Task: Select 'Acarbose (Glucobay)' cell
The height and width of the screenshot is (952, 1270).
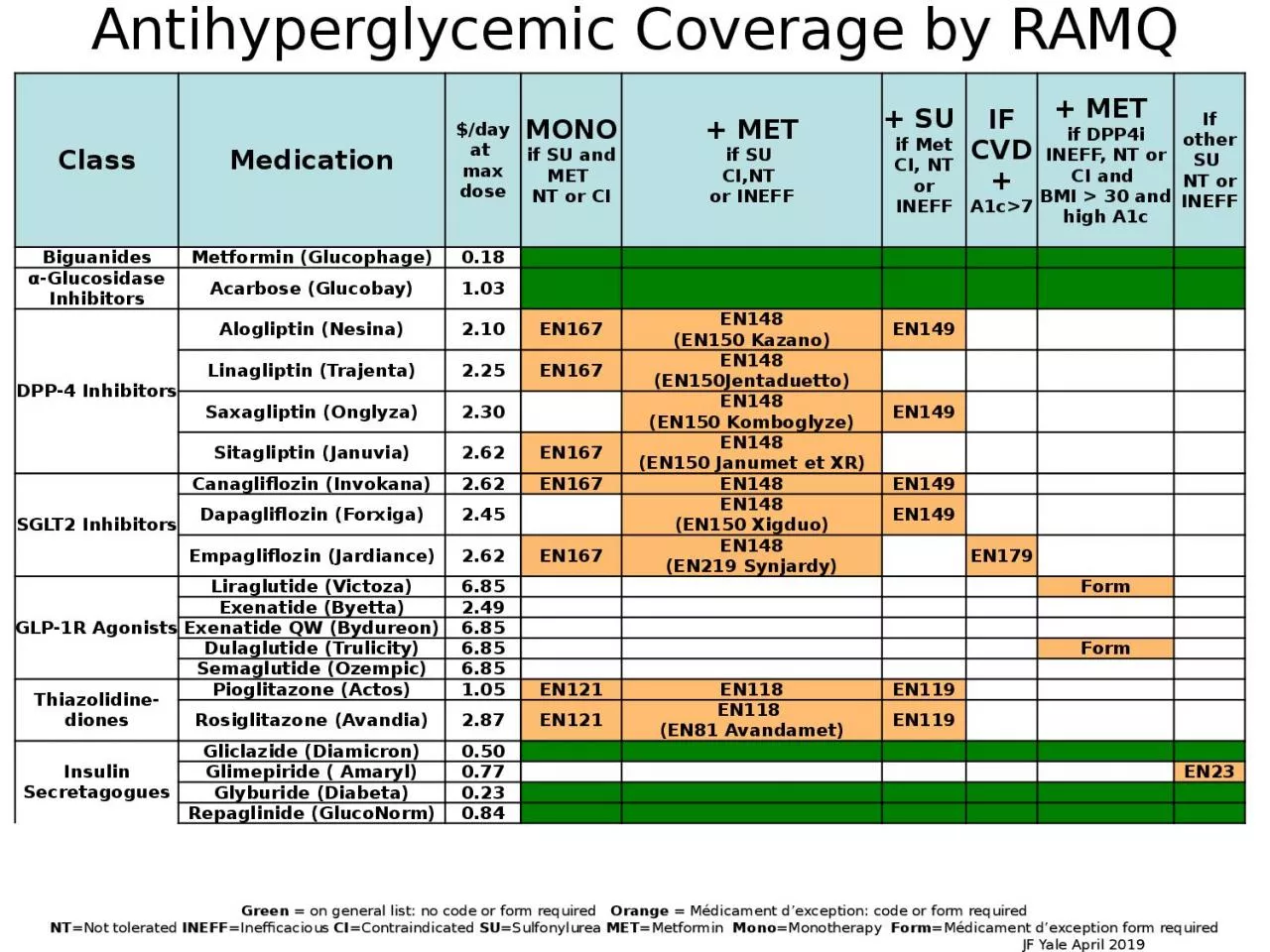Action: (x=312, y=289)
